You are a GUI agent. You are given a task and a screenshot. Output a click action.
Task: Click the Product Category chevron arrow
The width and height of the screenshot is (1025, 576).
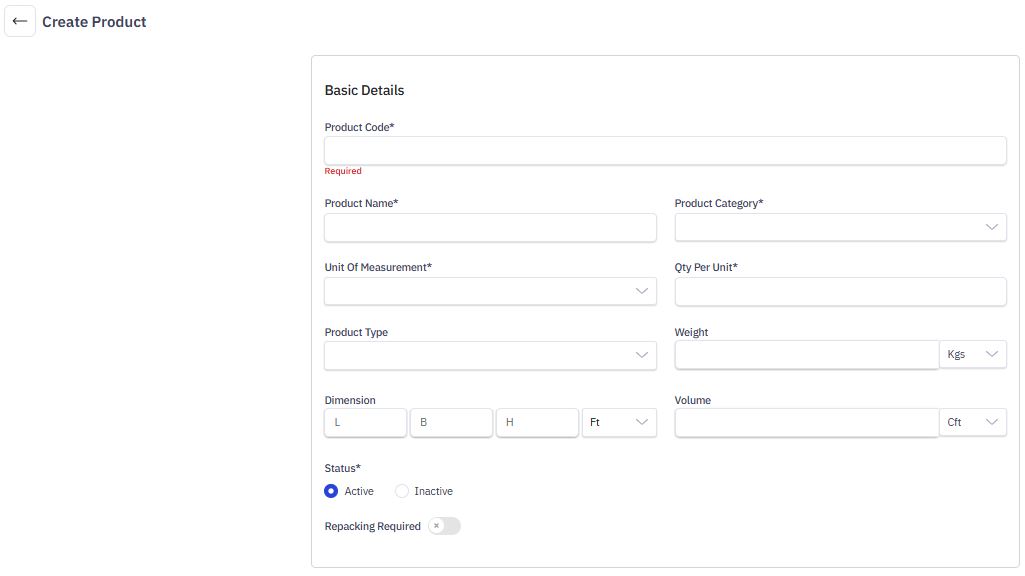(991, 228)
